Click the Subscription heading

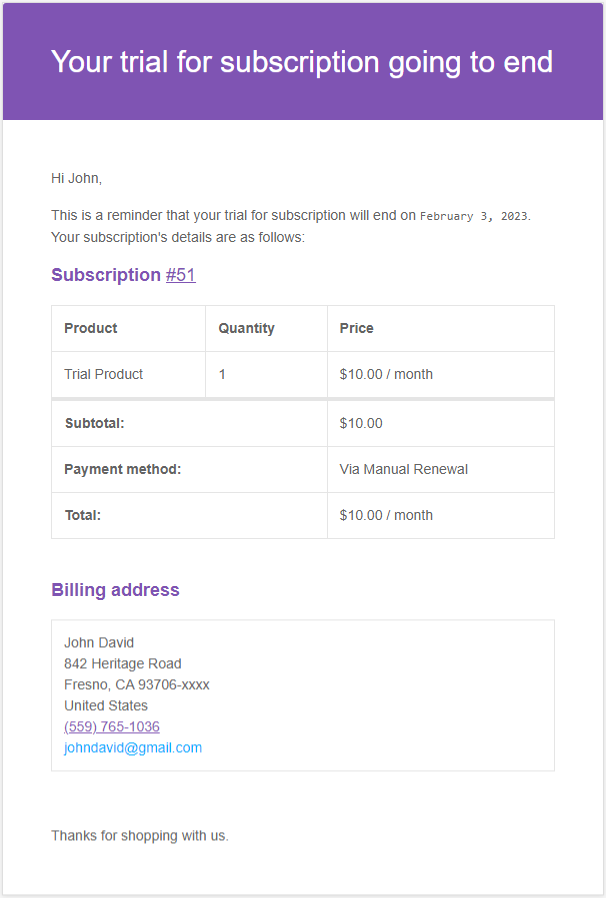click(105, 275)
